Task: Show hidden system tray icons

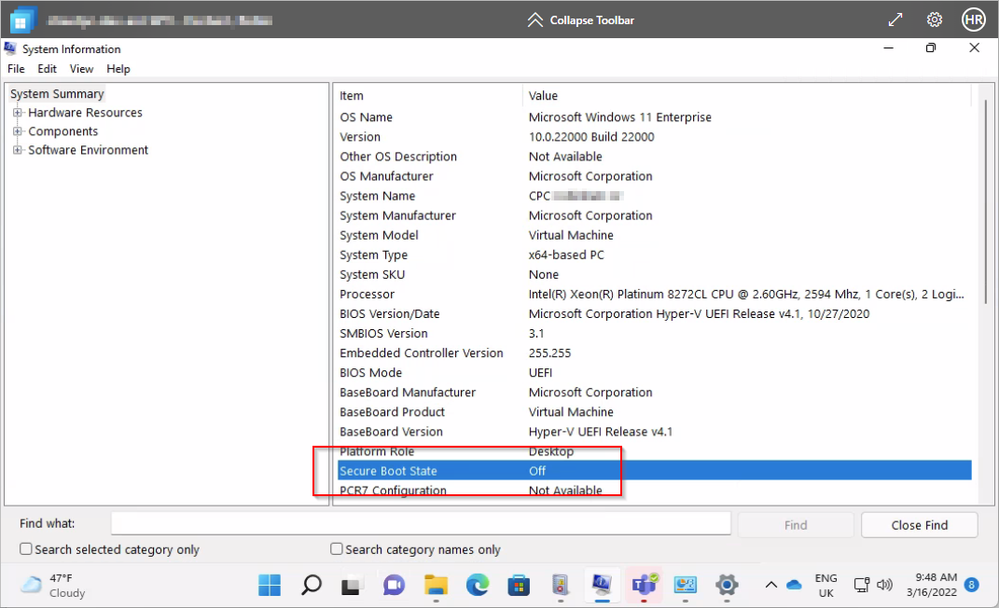Action: pos(771,584)
